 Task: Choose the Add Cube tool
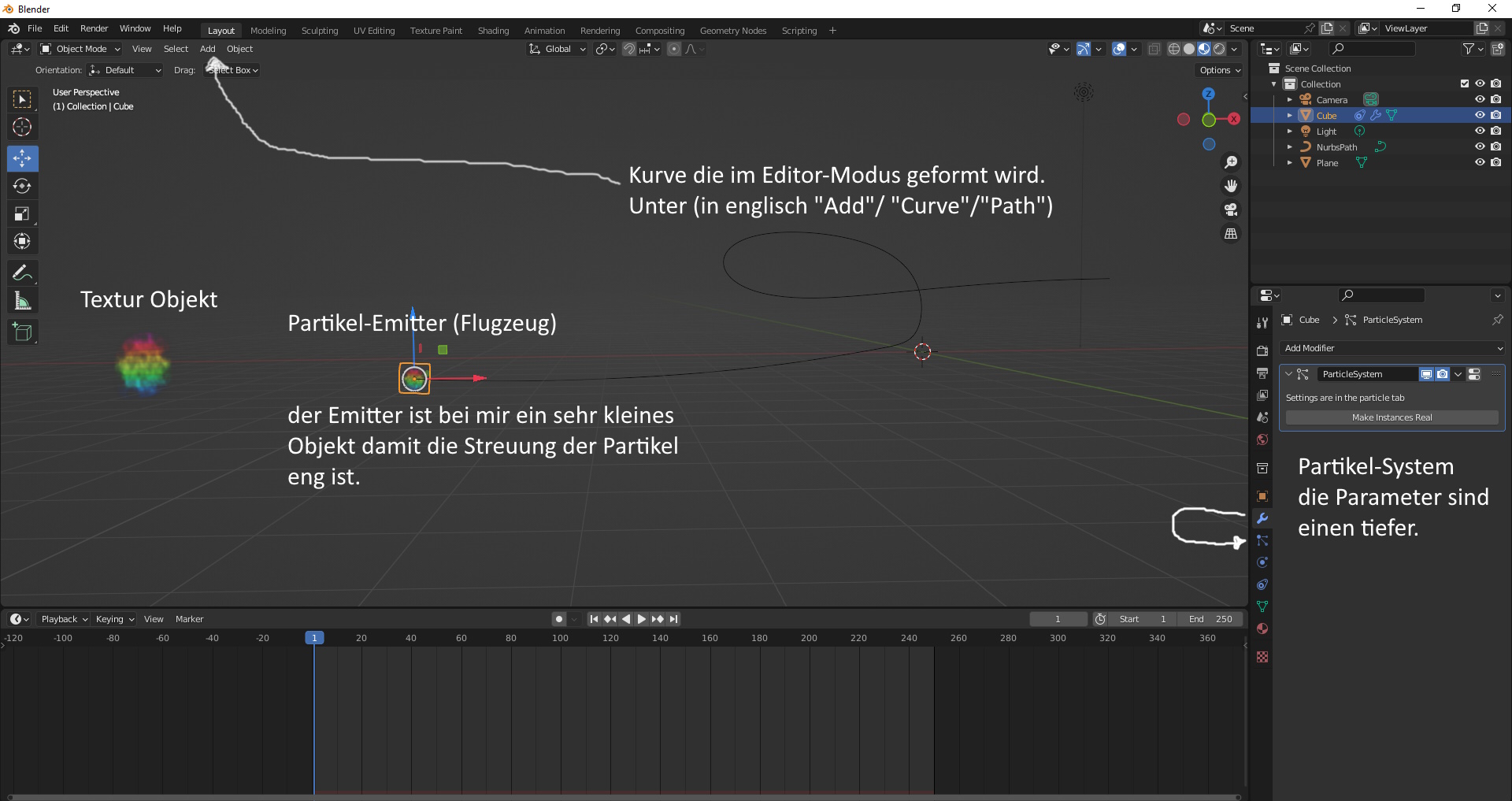[22, 332]
